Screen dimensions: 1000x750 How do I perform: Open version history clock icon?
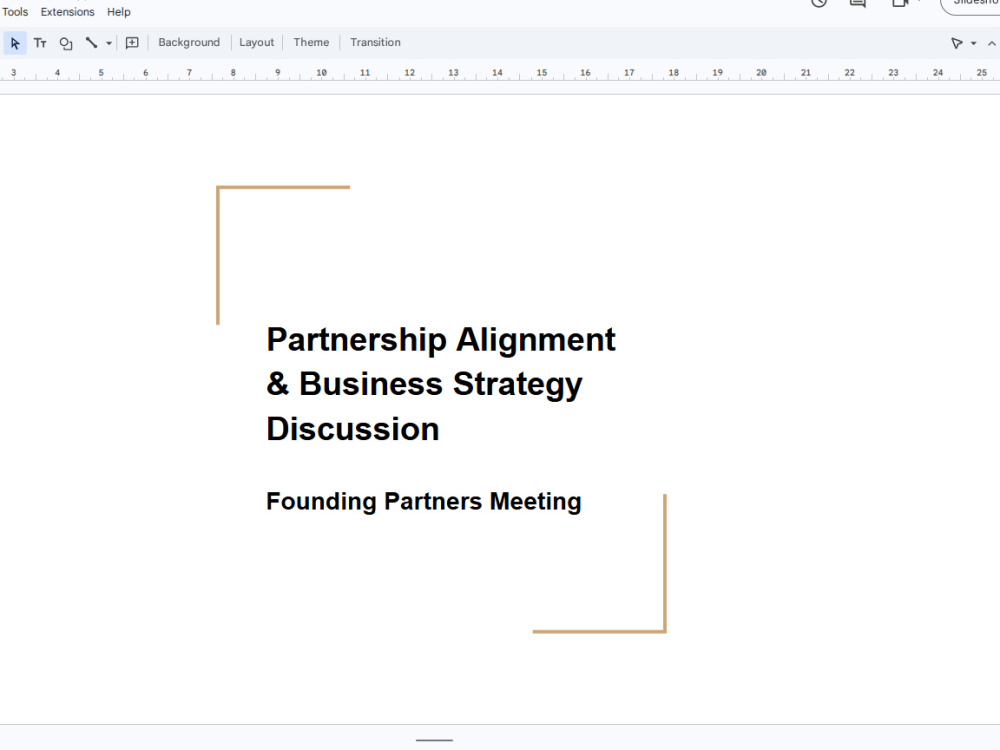[819, 3]
